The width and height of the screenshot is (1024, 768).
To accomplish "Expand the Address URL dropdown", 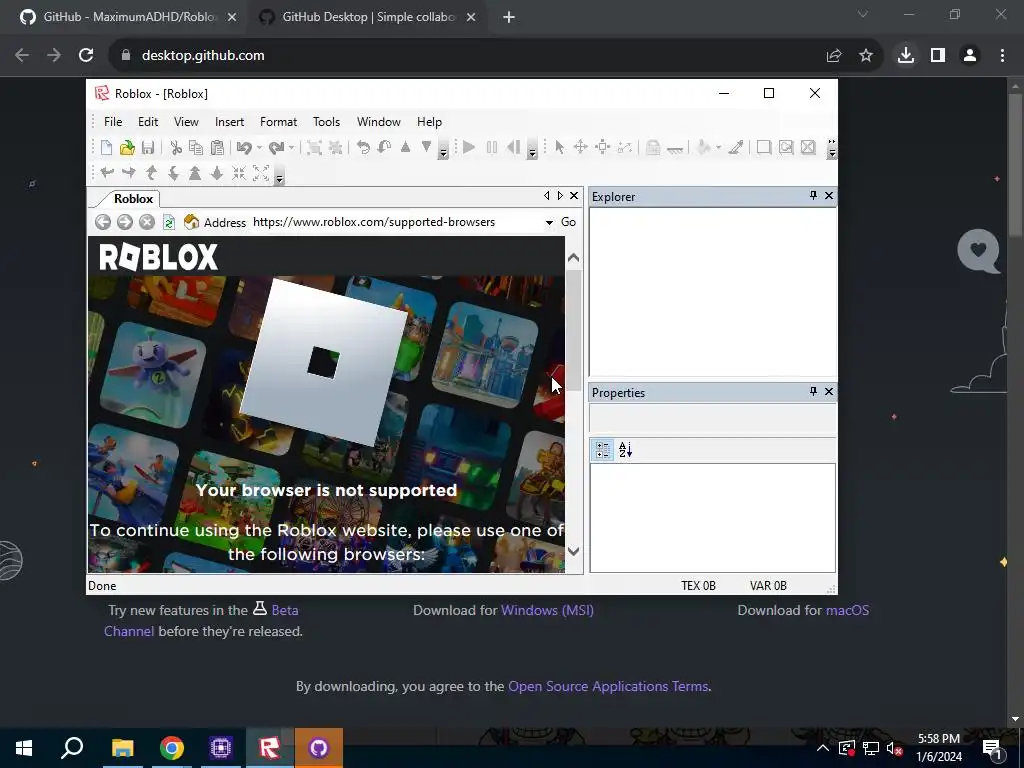I will [549, 223].
